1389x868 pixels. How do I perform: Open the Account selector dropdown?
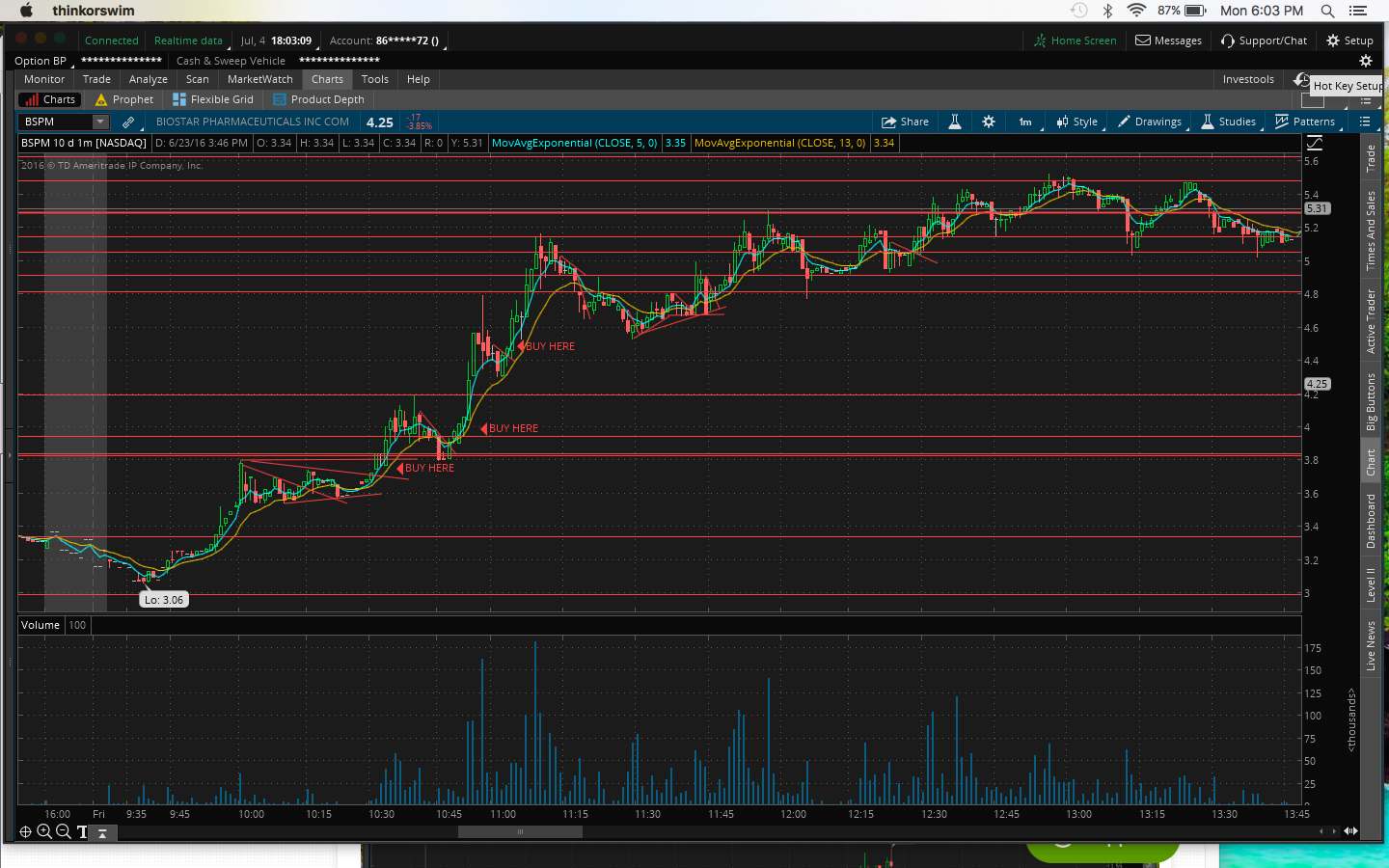(387, 41)
